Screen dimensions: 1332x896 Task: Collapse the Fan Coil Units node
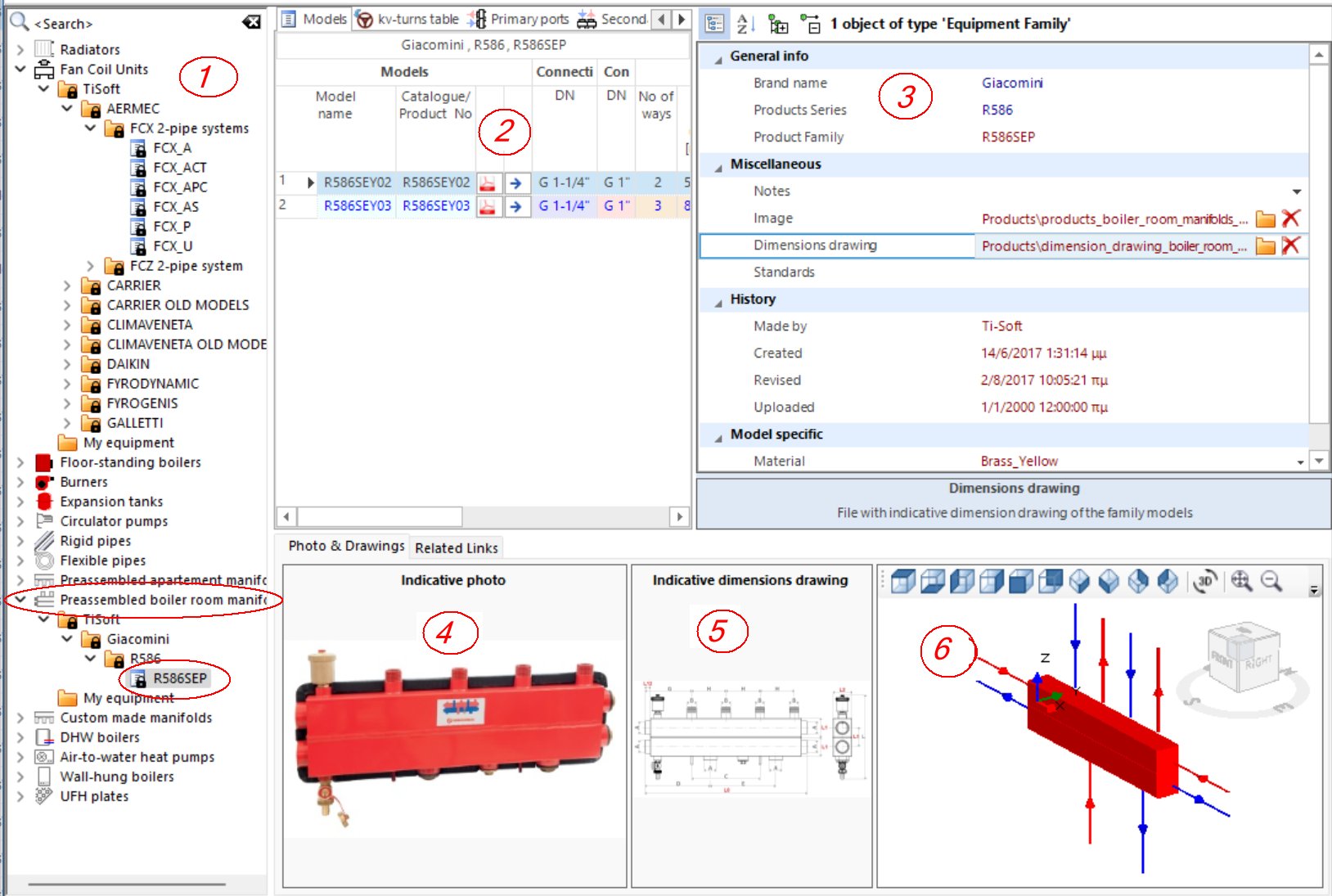point(20,70)
